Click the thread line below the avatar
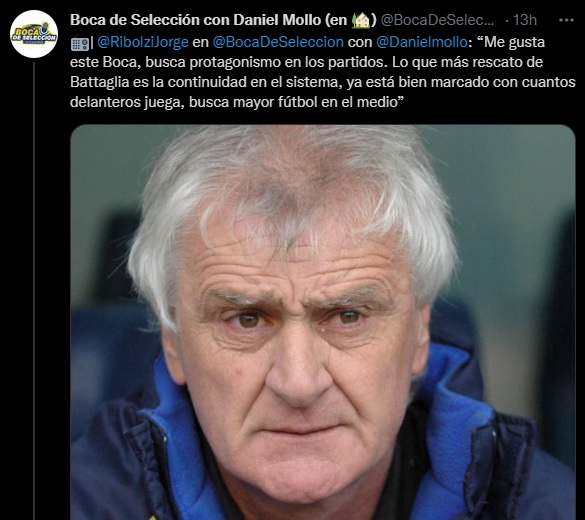Screen dimensions: 585x520 (x=34, y=291)
